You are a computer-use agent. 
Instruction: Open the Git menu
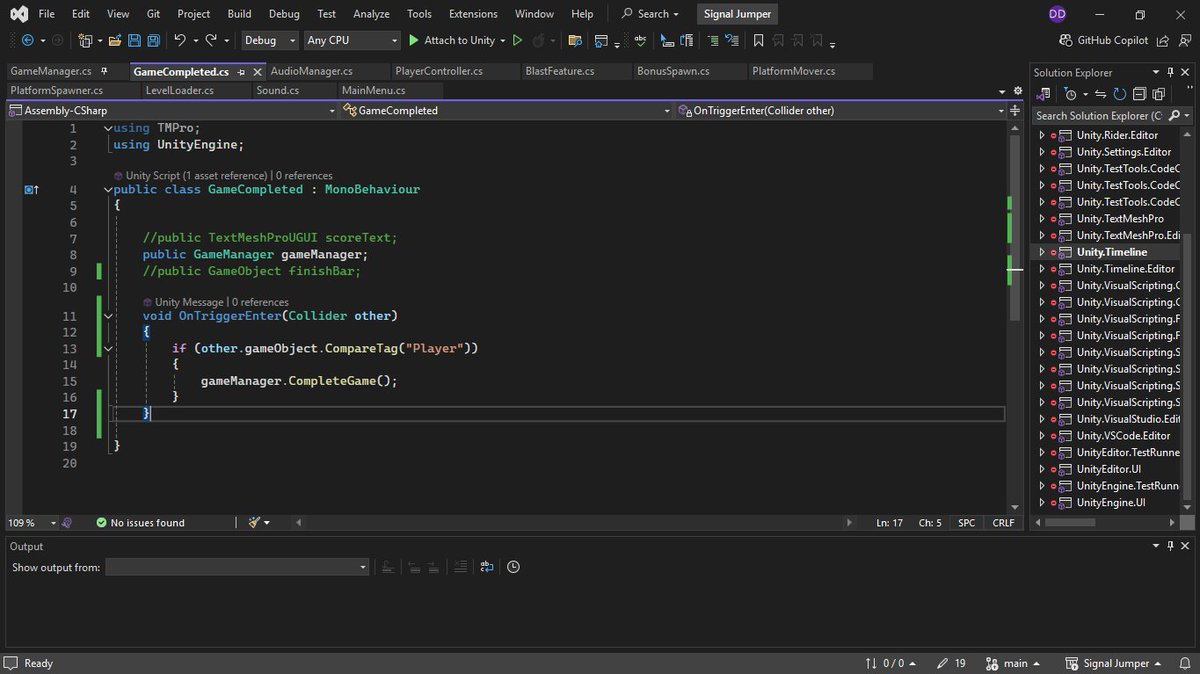[x=153, y=14]
